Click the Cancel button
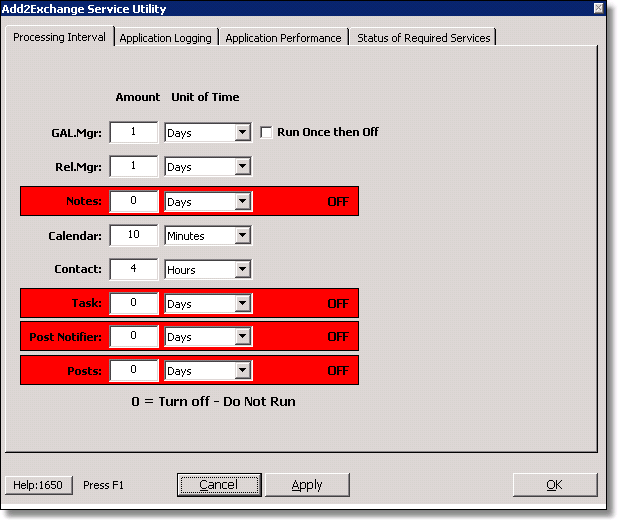 tap(219, 485)
